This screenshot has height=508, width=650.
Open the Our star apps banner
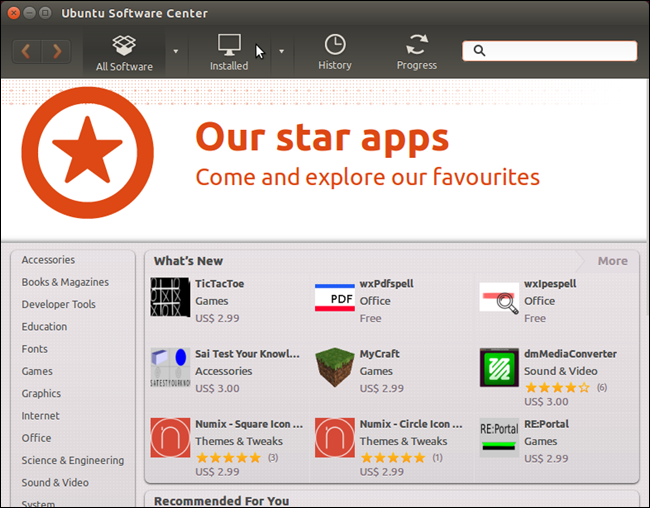tap(325, 159)
